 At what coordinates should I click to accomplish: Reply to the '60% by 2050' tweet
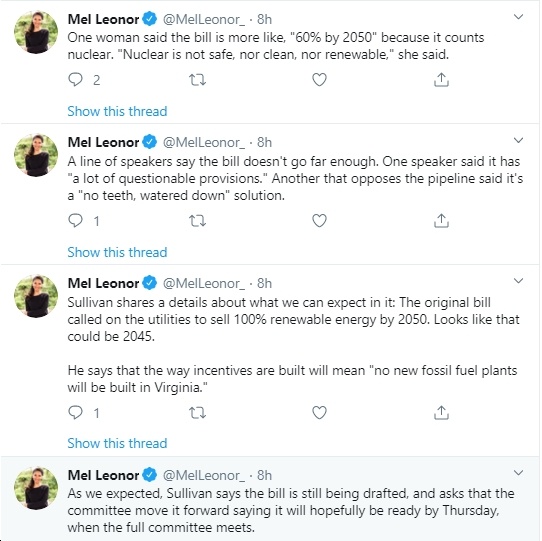(x=75, y=80)
